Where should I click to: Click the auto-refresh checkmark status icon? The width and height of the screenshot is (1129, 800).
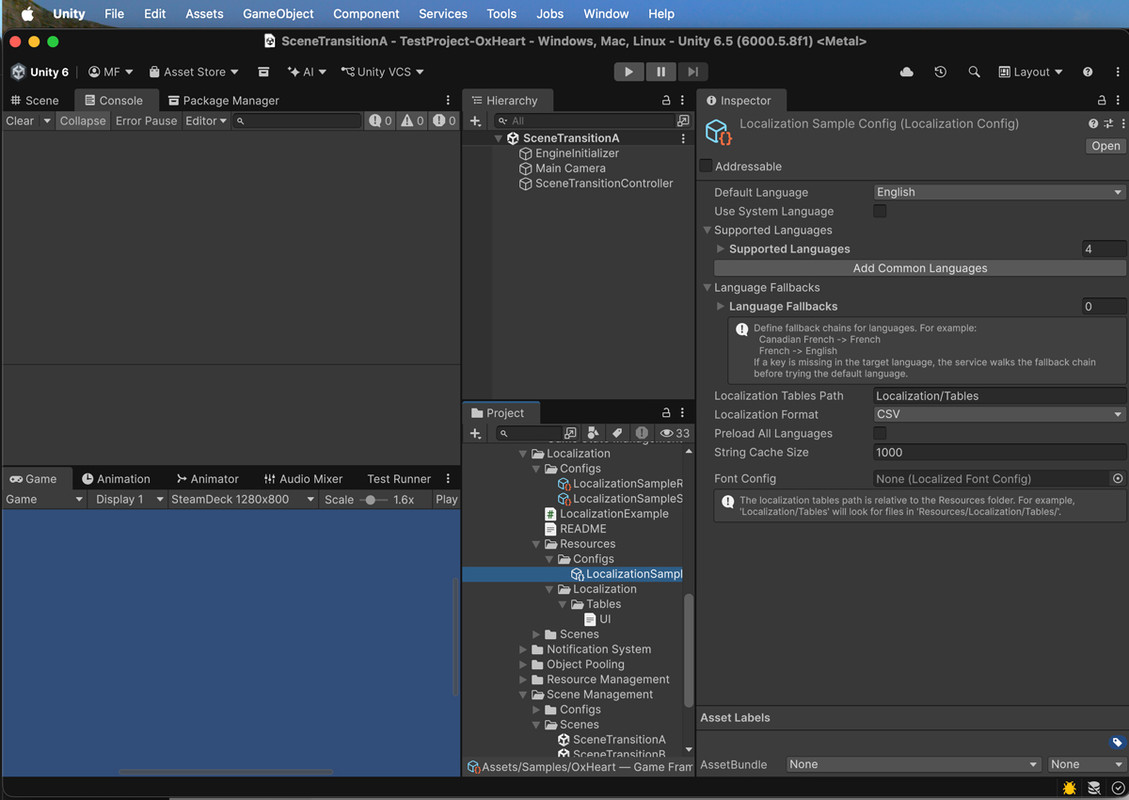coord(1118,788)
